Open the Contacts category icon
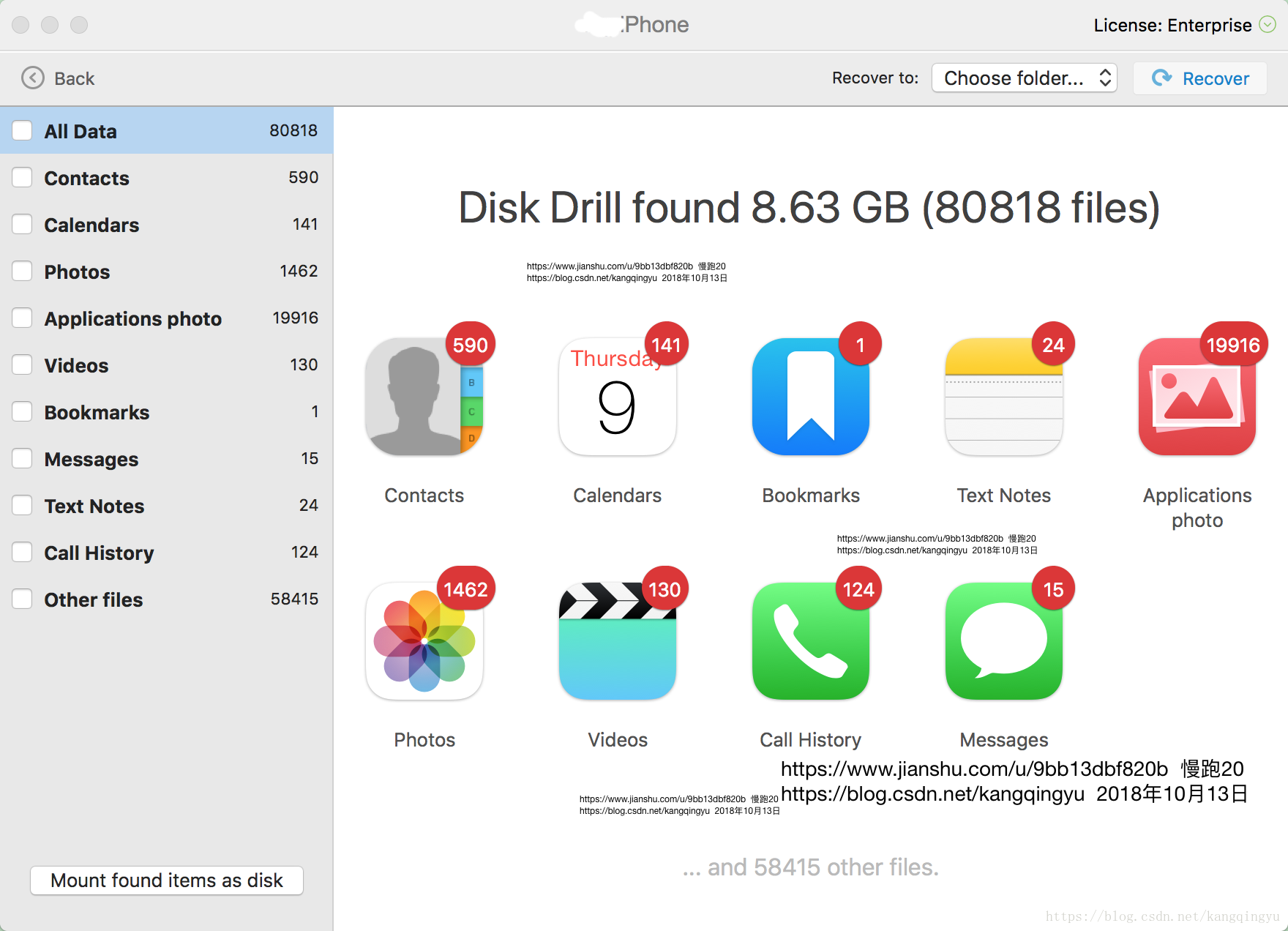1288x931 pixels. coord(424,397)
